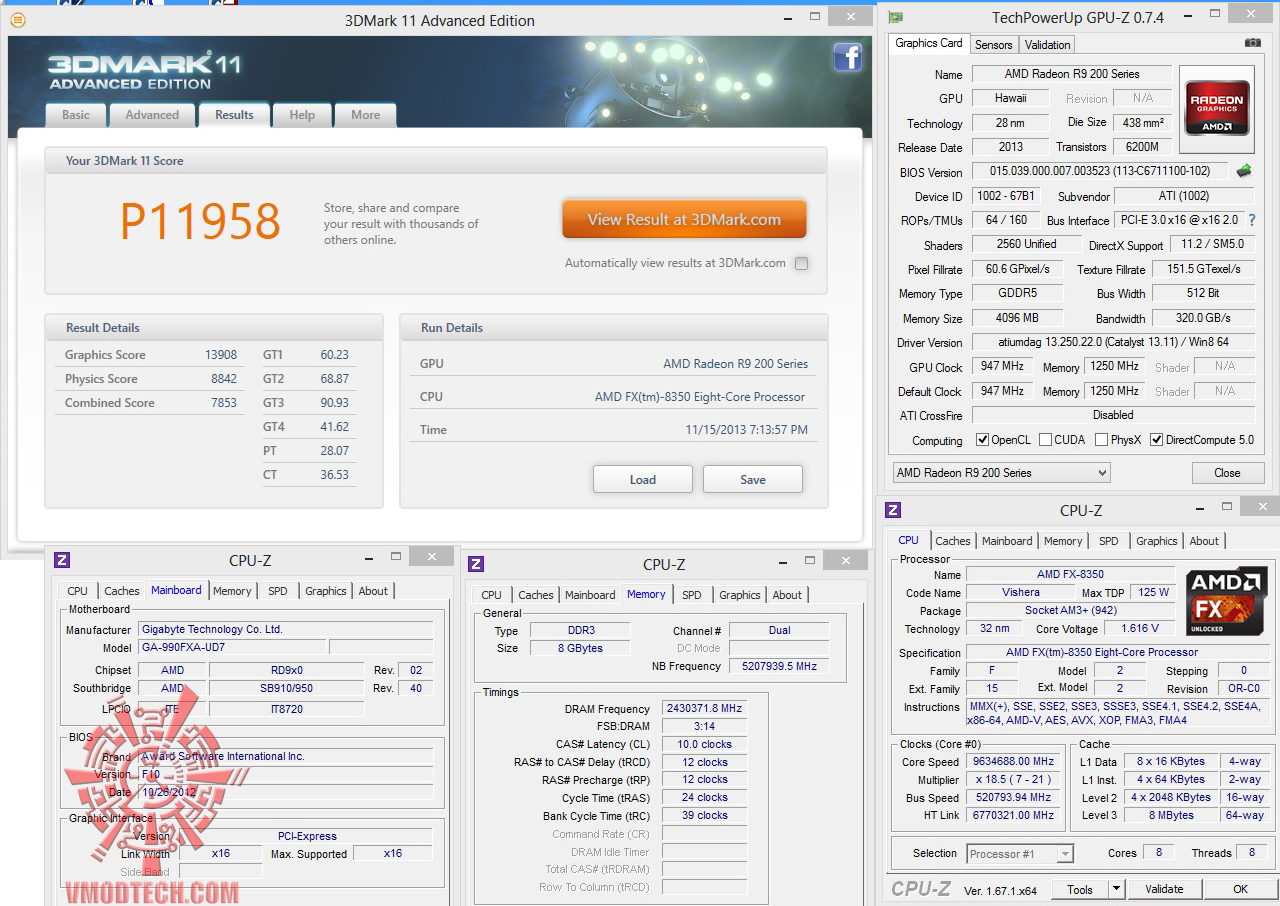The image size is (1280, 906).
Task: Click the CPU-Z Memory window title icon
Action: [x=476, y=564]
